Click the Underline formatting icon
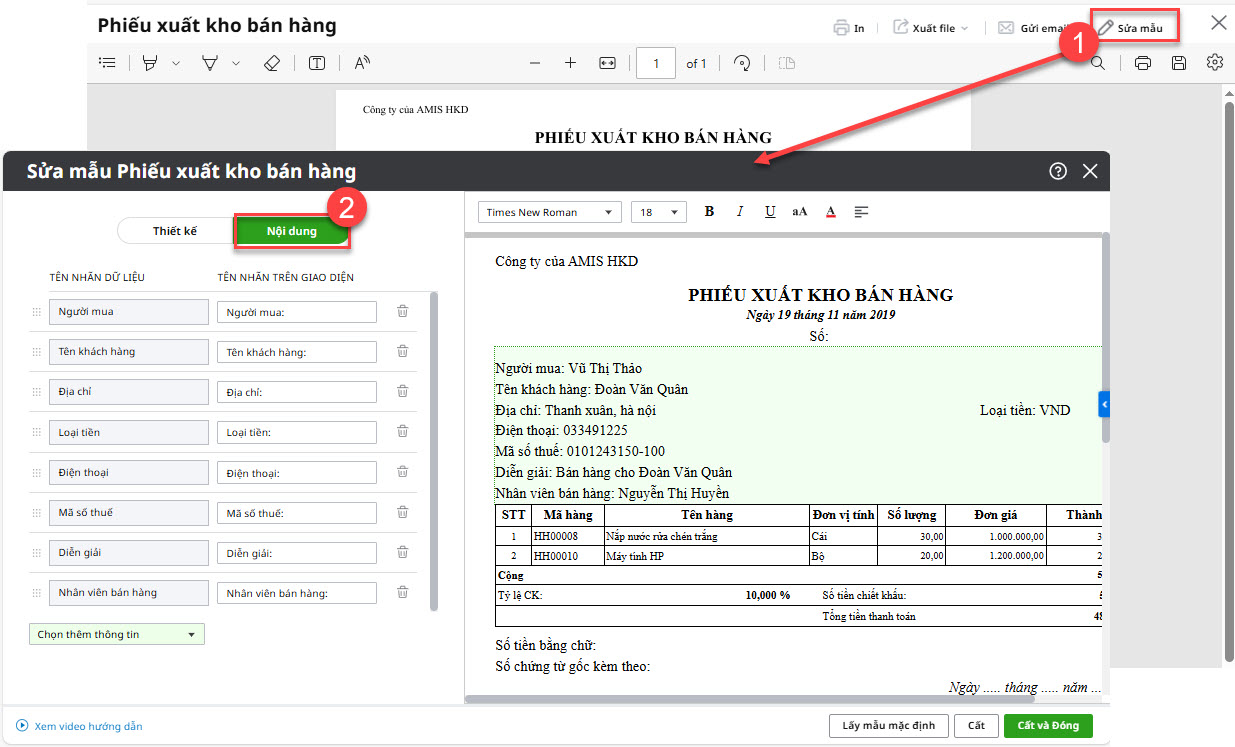Screen dimensions: 1235x747 pos(769,212)
